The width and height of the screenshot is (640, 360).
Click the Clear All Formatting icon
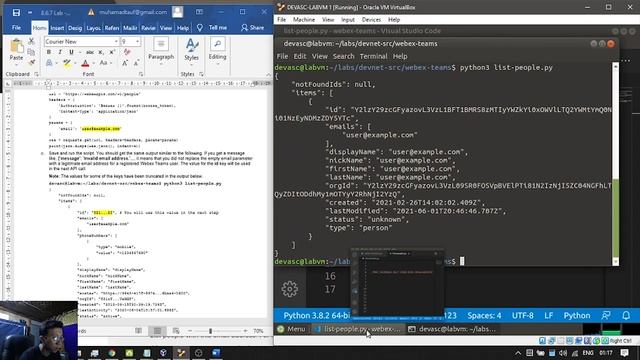click(127, 52)
